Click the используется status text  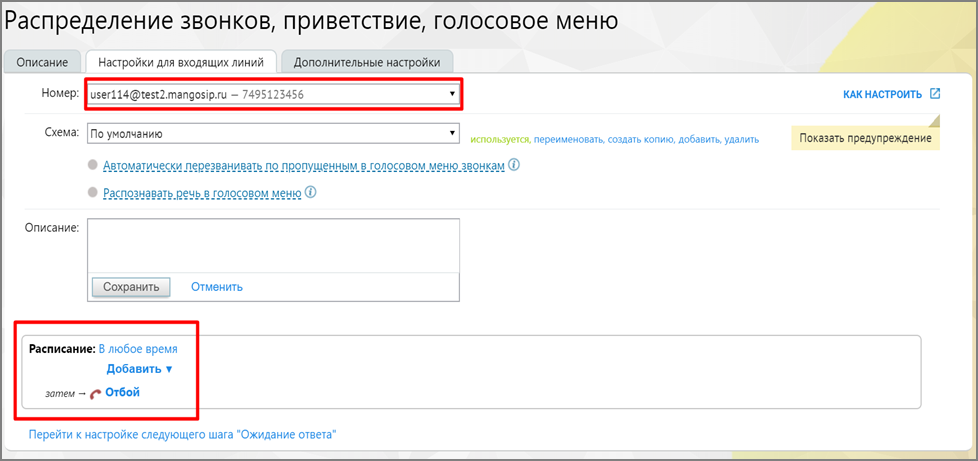coord(500,140)
